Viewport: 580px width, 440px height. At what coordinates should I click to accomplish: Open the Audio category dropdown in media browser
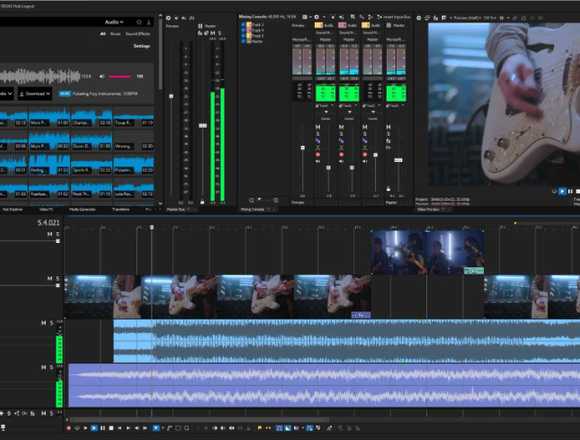pos(114,22)
